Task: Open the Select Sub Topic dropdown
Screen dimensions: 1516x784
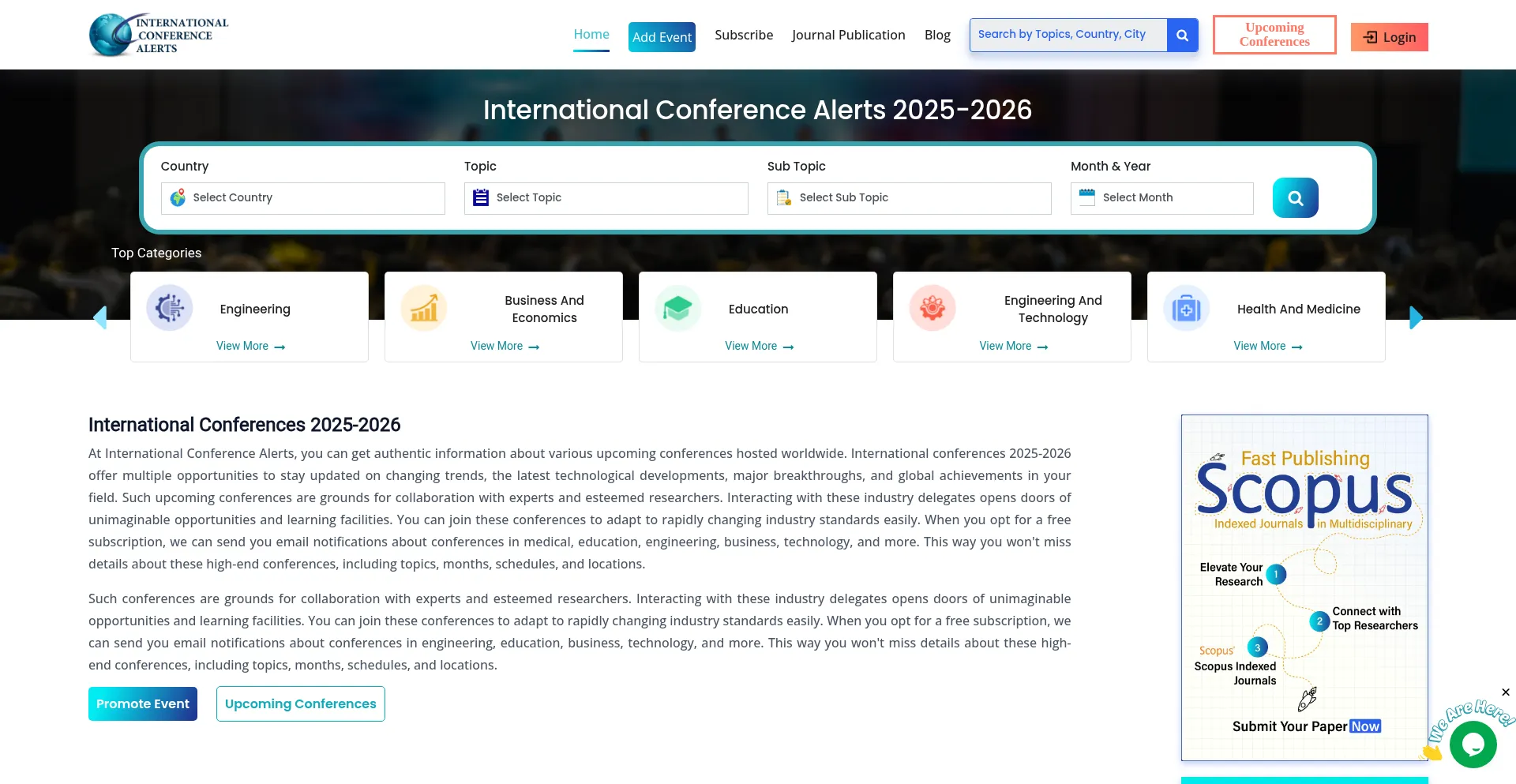Action: [910, 198]
